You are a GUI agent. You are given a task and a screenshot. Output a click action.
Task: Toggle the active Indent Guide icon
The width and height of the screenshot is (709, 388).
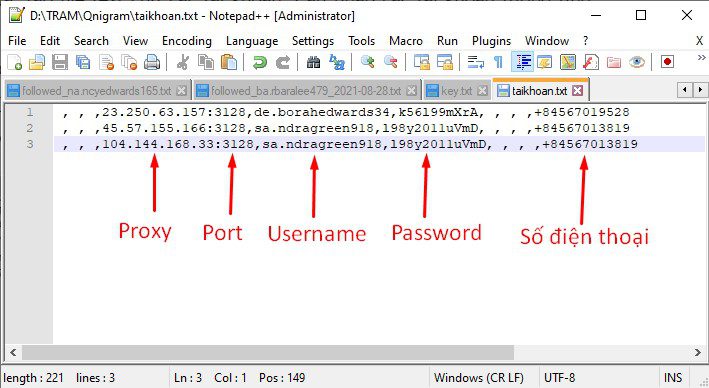pyautogui.click(x=523, y=62)
